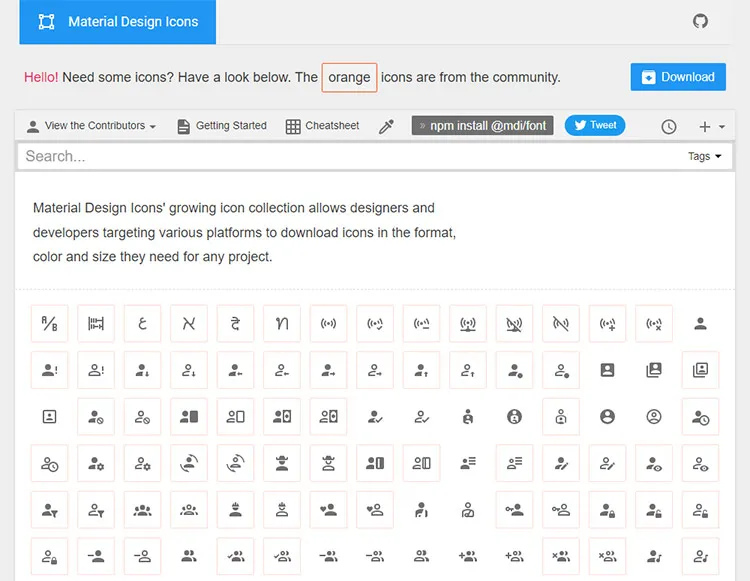Image resolution: width=750 pixels, height=581 pixels.
Task: Choose the filled account group icon
Action: 142,510
